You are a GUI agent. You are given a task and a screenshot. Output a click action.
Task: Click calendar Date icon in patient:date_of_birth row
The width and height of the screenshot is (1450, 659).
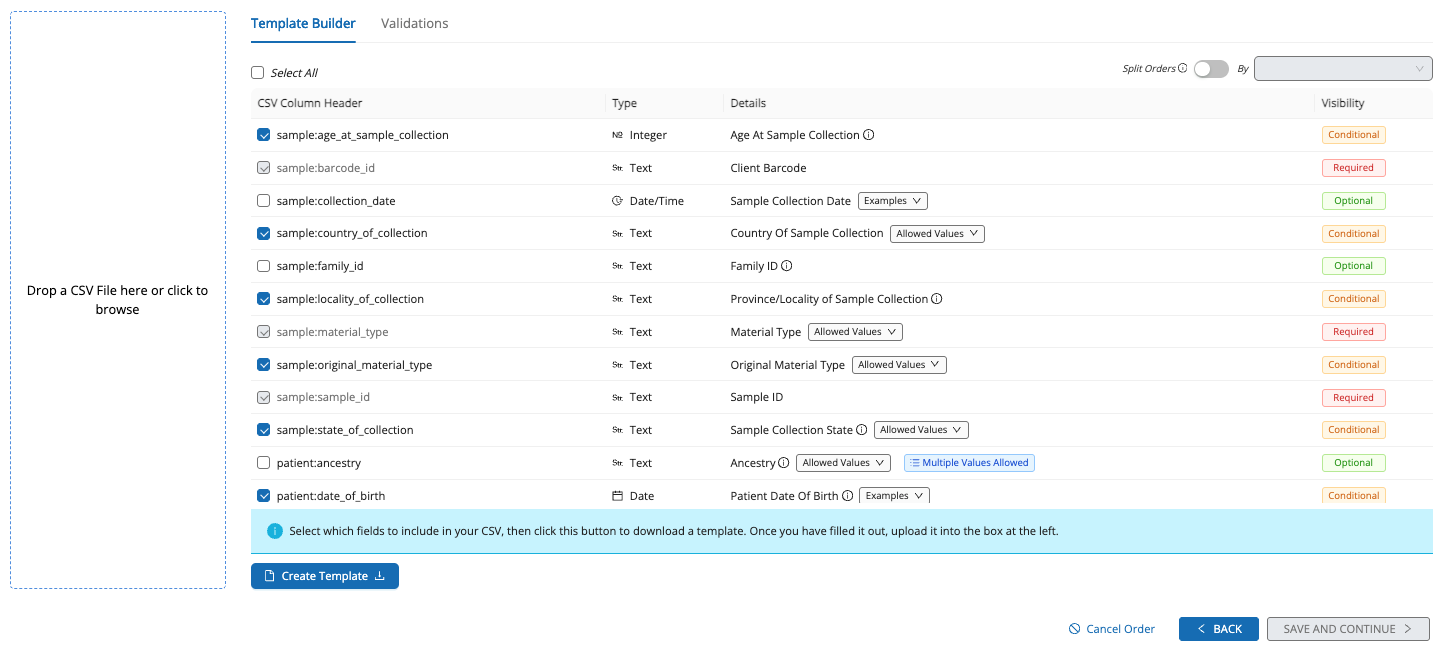click(x=617, y=496)
